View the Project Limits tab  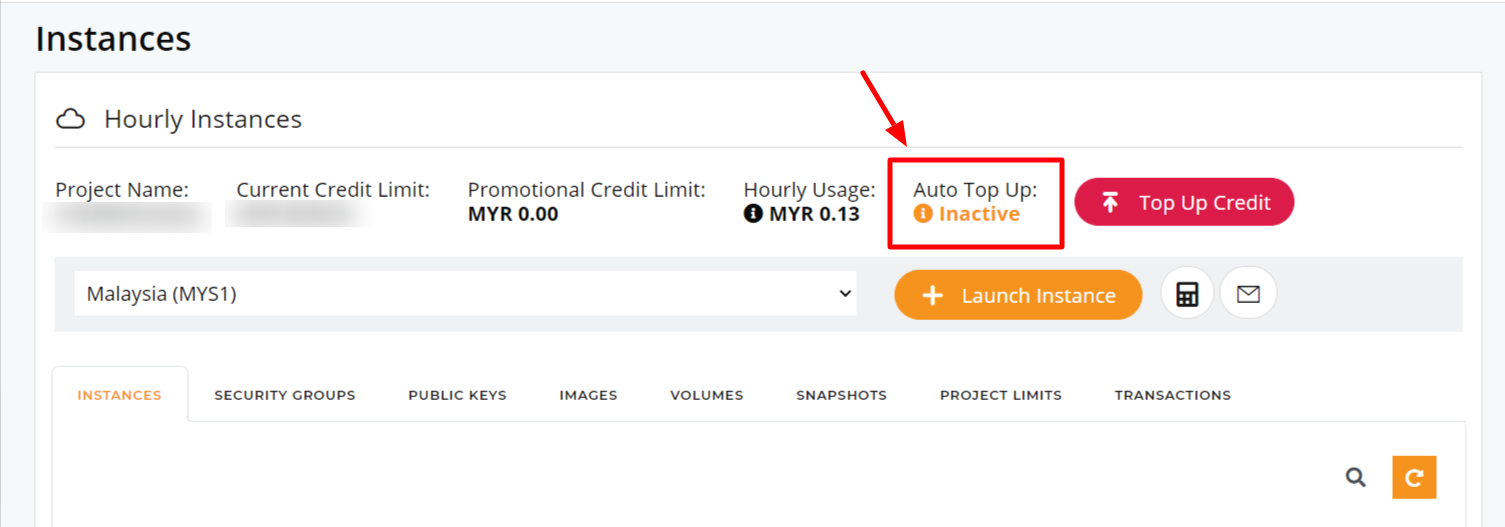point(1001,395)
